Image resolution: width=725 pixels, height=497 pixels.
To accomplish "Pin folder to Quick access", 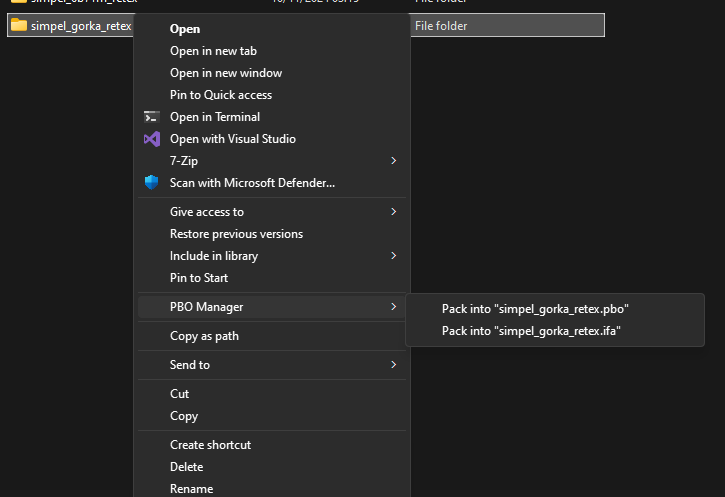I will tap(221, 95).
